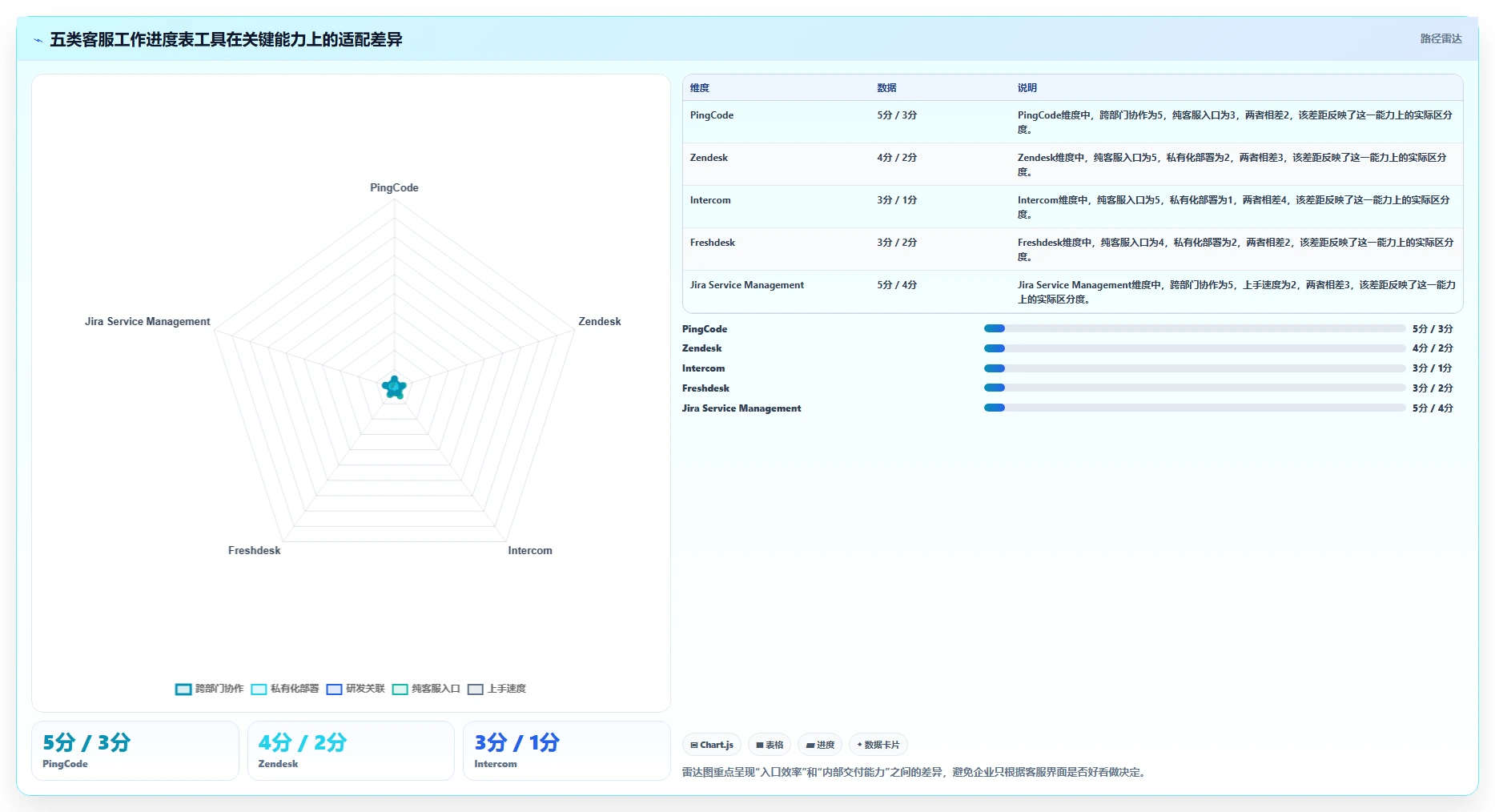This screenshot has width=1495, height=812.
Task: Open the Intercom 3分 / 1分 data card
Action: click(x=567, y=750)
